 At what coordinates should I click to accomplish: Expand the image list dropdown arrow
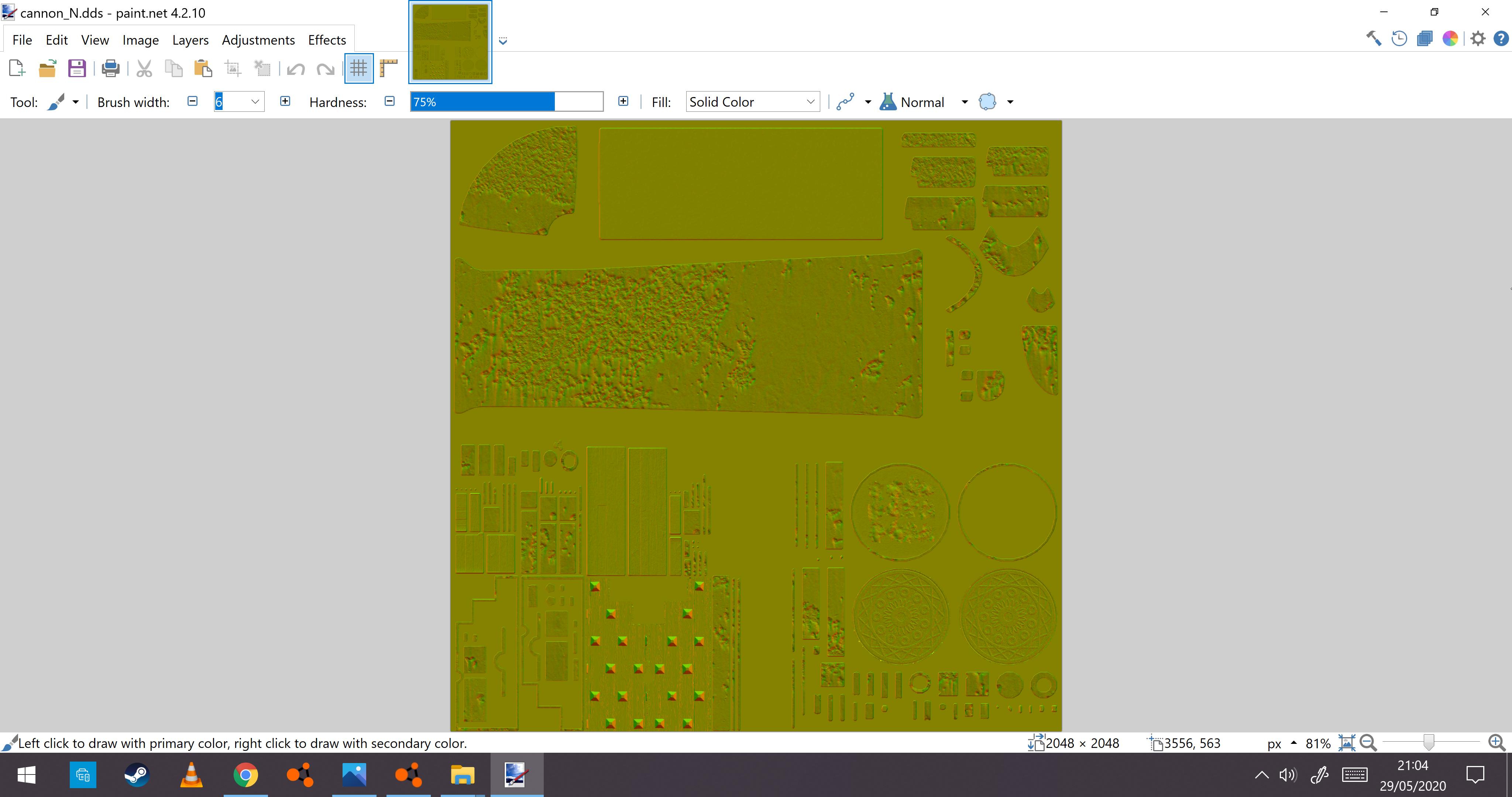[503, 41]
